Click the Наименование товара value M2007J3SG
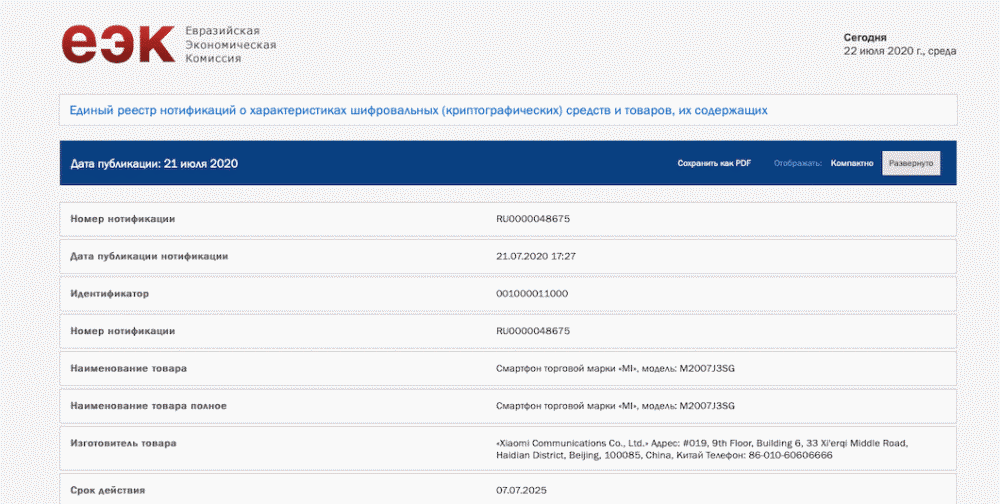The height and width of the screenshot is (504, 1000). [615, 369]
